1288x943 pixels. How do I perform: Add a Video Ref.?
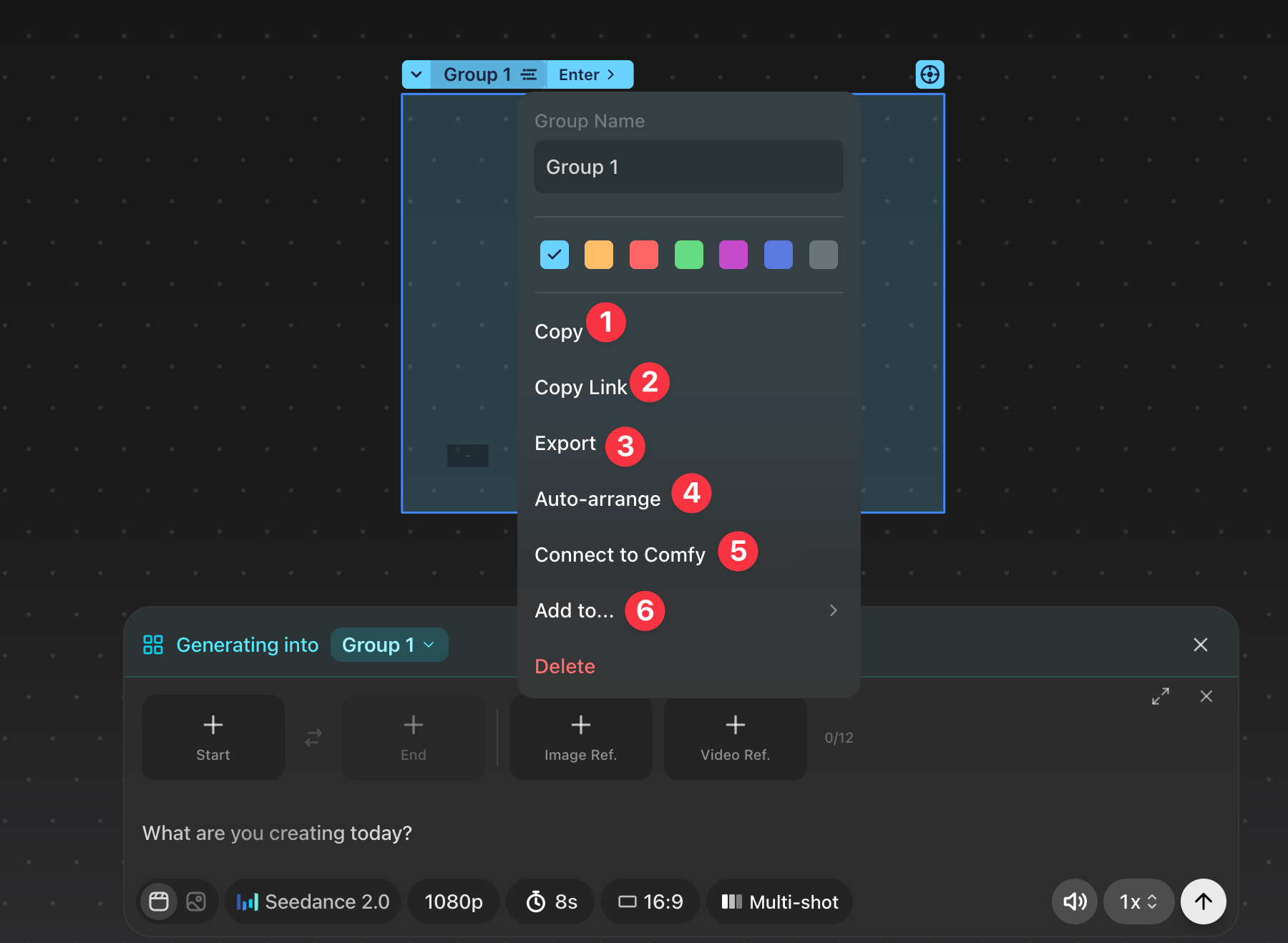click(736, 738)
